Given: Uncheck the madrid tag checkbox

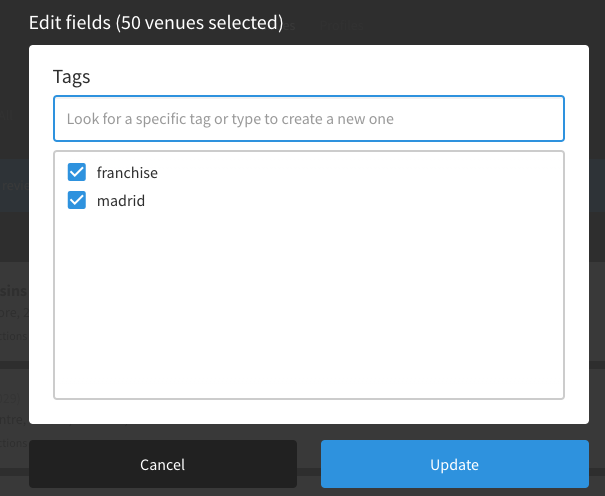Looking at the screenshot, I should (77, 200).
